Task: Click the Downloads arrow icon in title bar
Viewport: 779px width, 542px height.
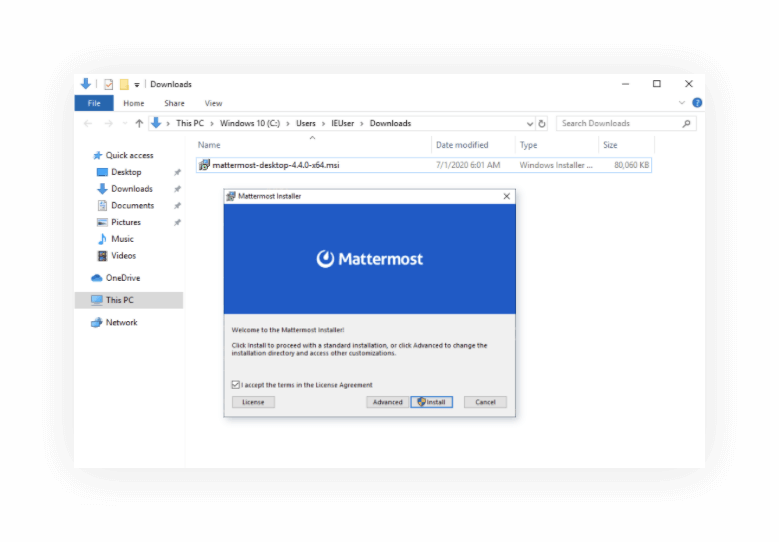Action: (x=85, y=83)
